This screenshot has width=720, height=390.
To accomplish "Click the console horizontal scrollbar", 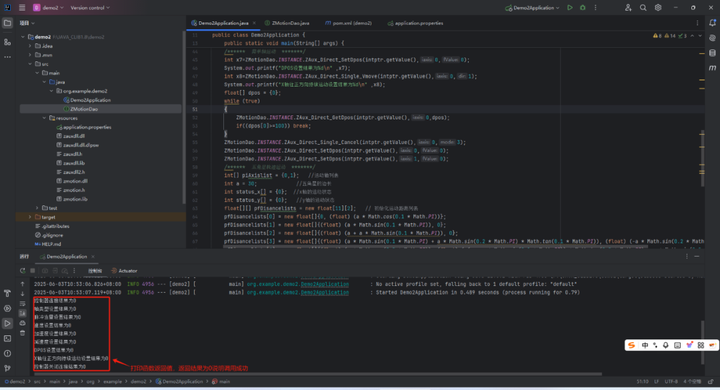I will pyautogui.click(x=317, y=374).
